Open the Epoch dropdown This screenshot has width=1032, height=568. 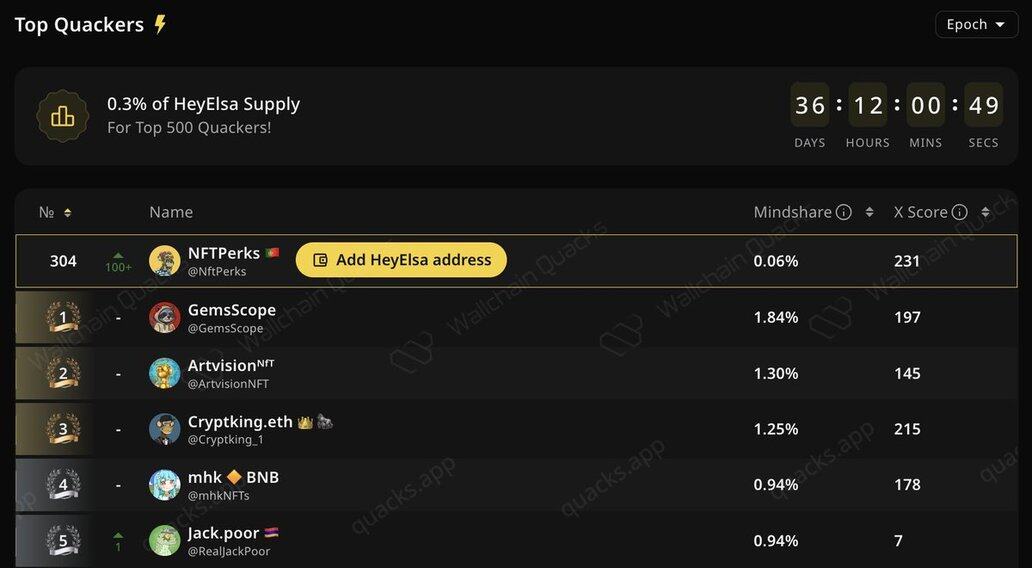click(976, 25)
